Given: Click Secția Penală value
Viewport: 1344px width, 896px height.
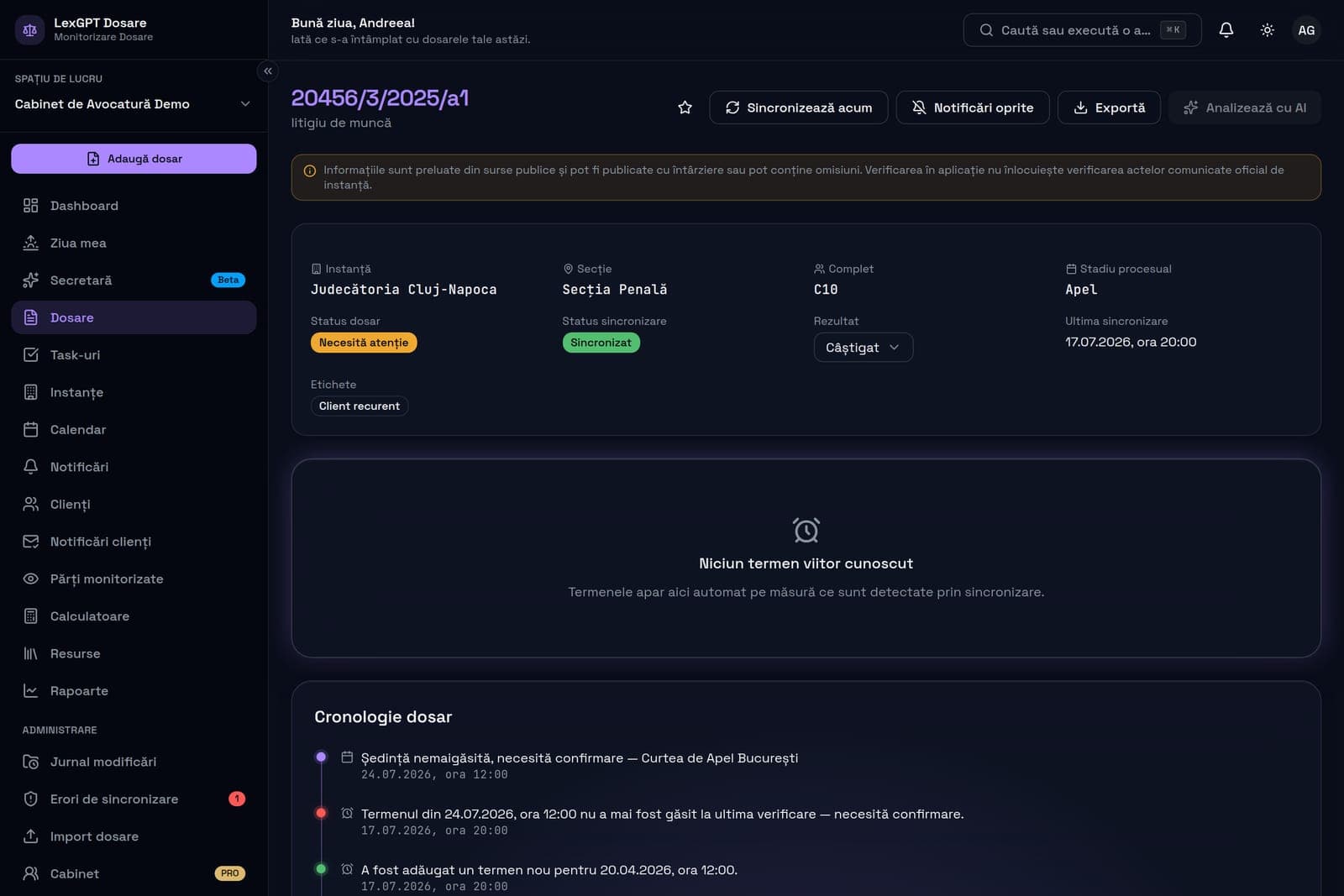Looking at the screenshot, I should click(x=615, y=290).
